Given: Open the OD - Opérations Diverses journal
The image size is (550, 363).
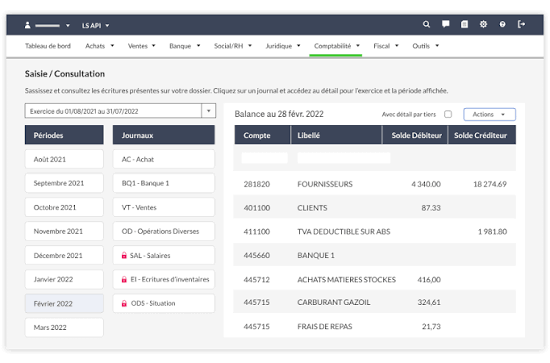Looking at the screenshot, I should pos(164,231).
